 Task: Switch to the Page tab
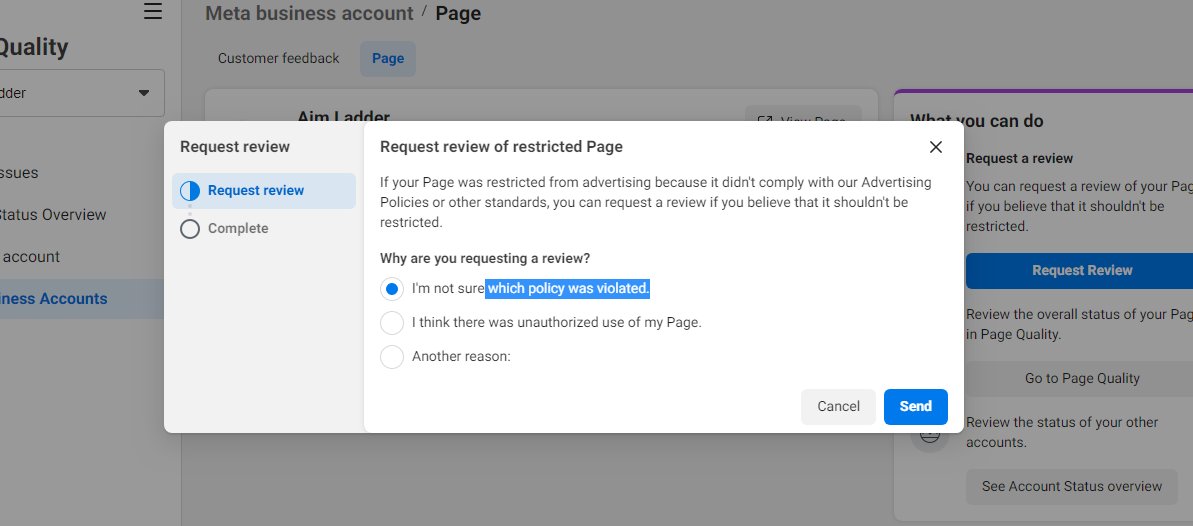tap(388, 59)
